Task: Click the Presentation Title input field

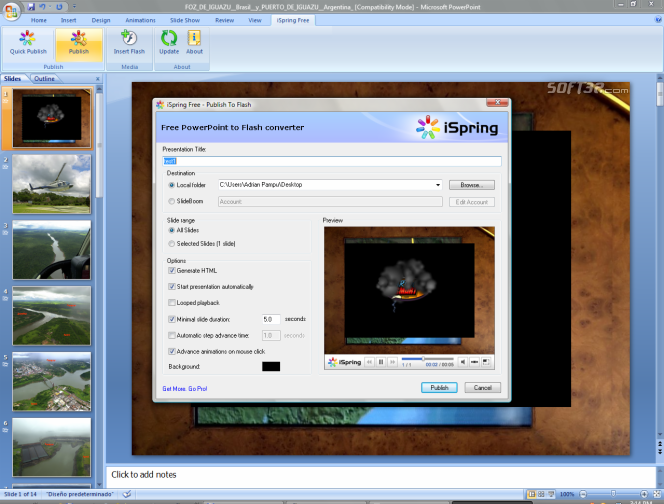Action: (332, 161)
